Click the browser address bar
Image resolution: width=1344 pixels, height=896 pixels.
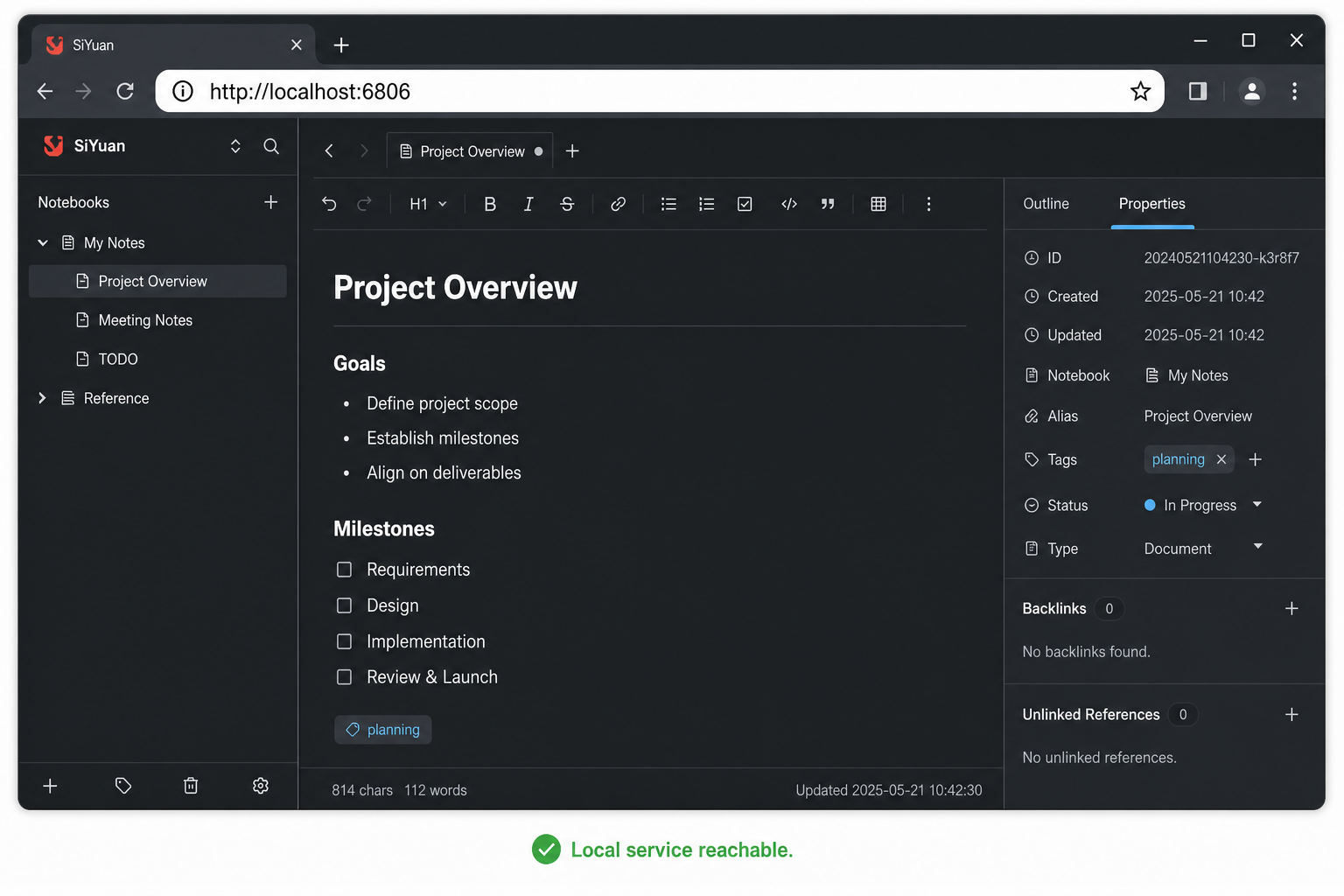tap(660, 91)
